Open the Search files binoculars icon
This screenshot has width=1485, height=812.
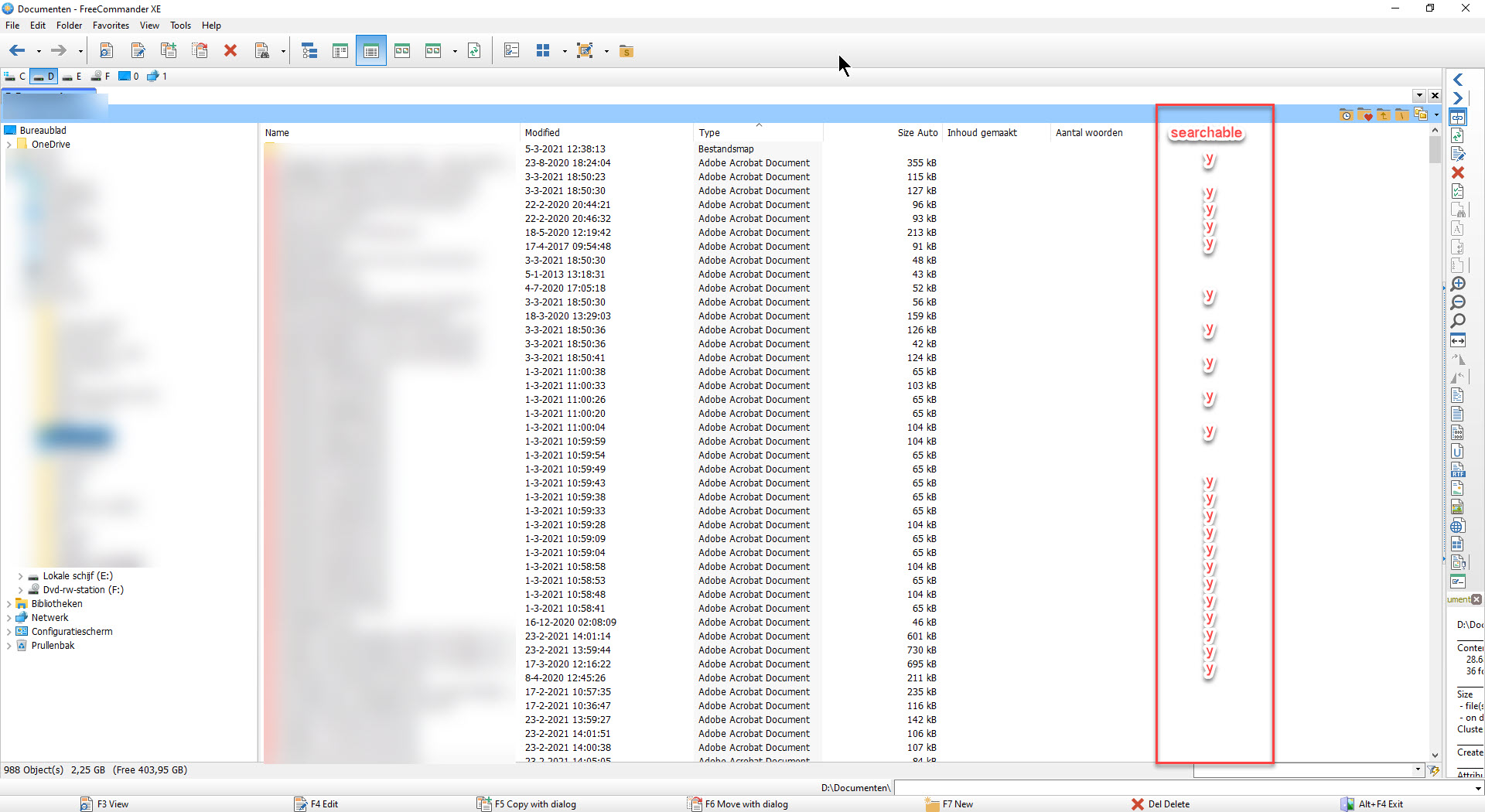click(x=262, y=51)
